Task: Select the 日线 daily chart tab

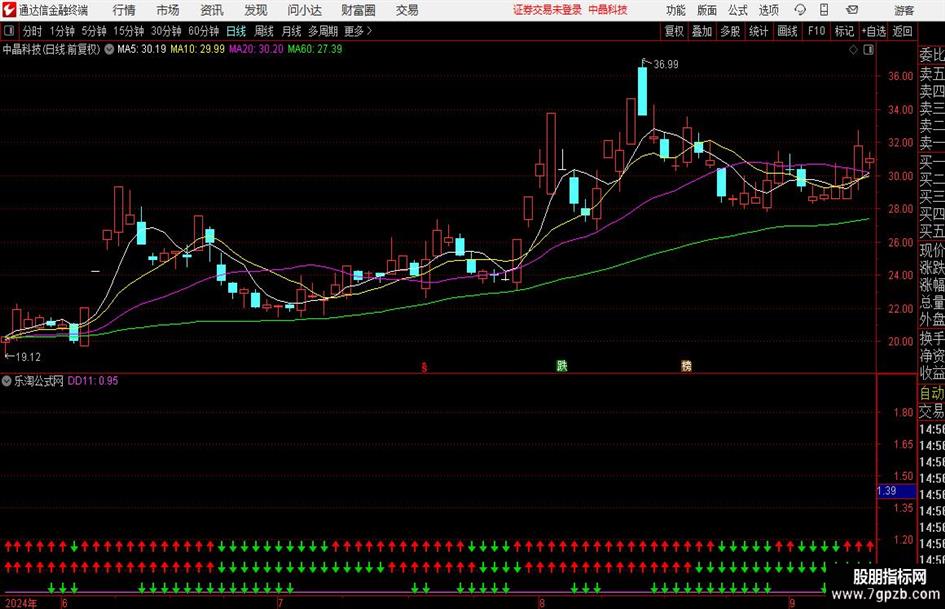Action: tap(236, 31)
